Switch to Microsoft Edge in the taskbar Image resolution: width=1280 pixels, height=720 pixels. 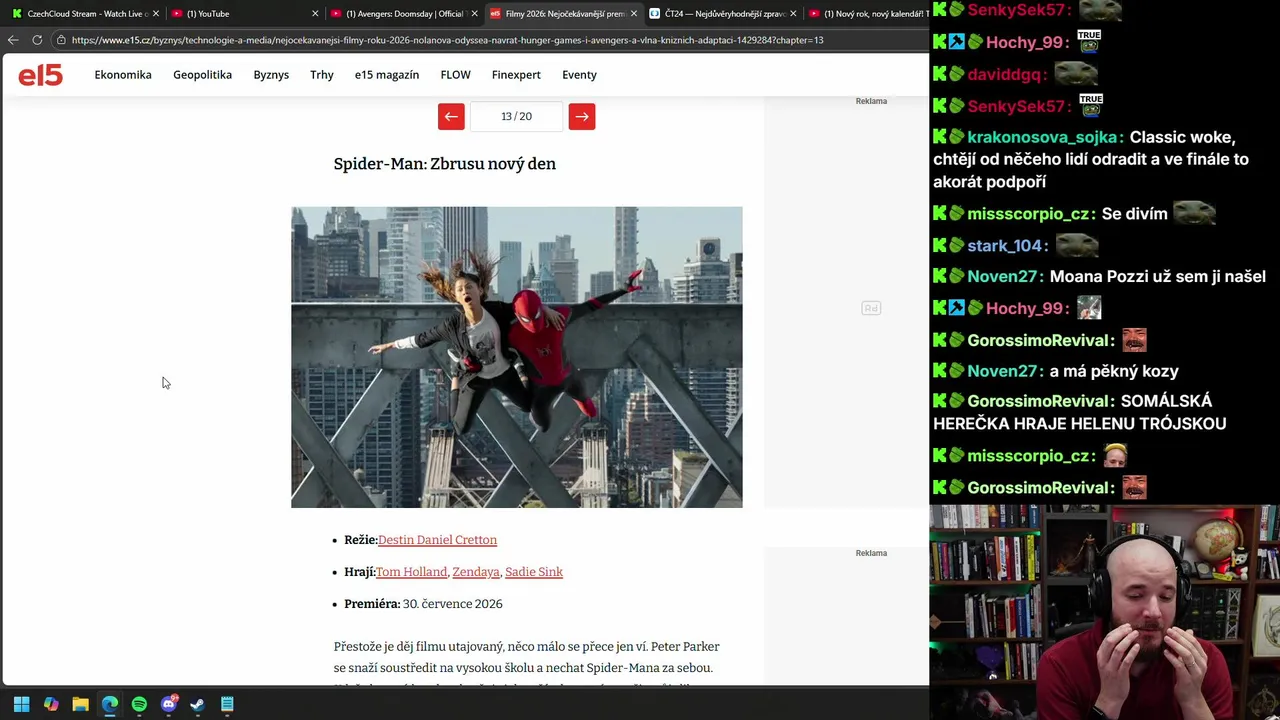pyautogui.click(x=110, y=704)
